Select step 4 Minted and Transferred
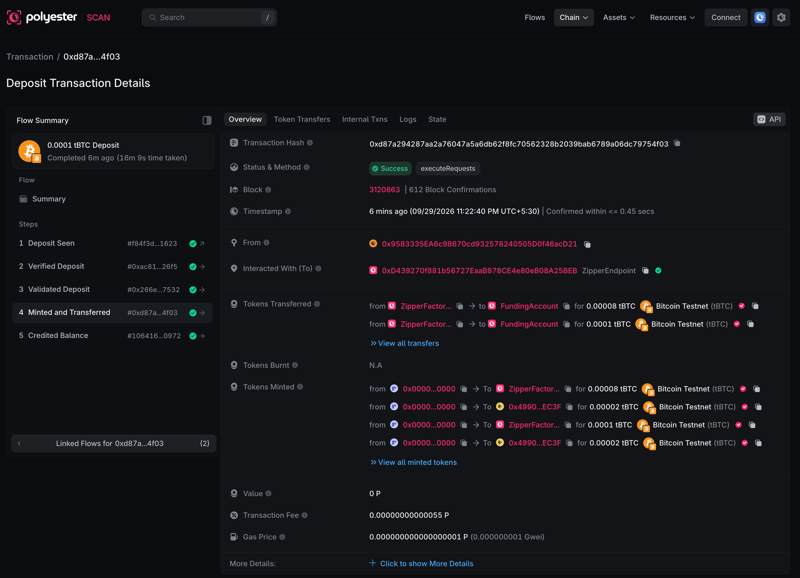The image size is (800, 578). pos(112,313)
